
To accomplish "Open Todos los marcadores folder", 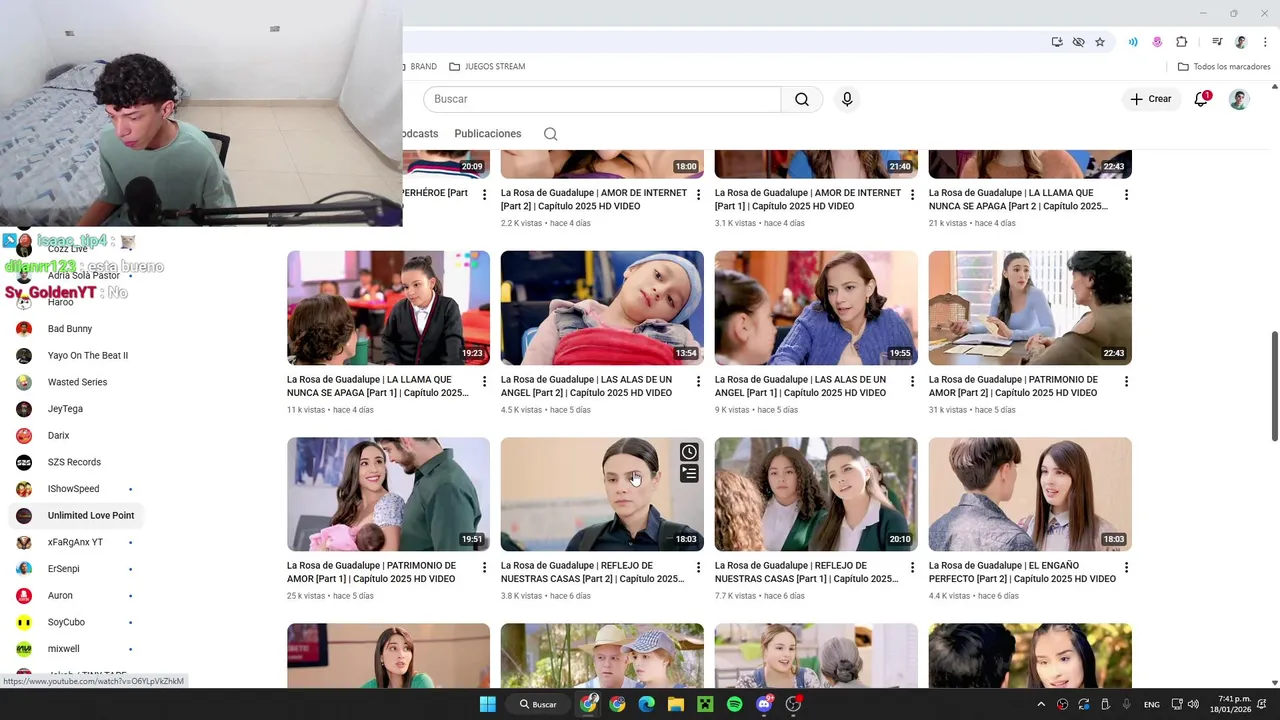I will [1224, 66].
